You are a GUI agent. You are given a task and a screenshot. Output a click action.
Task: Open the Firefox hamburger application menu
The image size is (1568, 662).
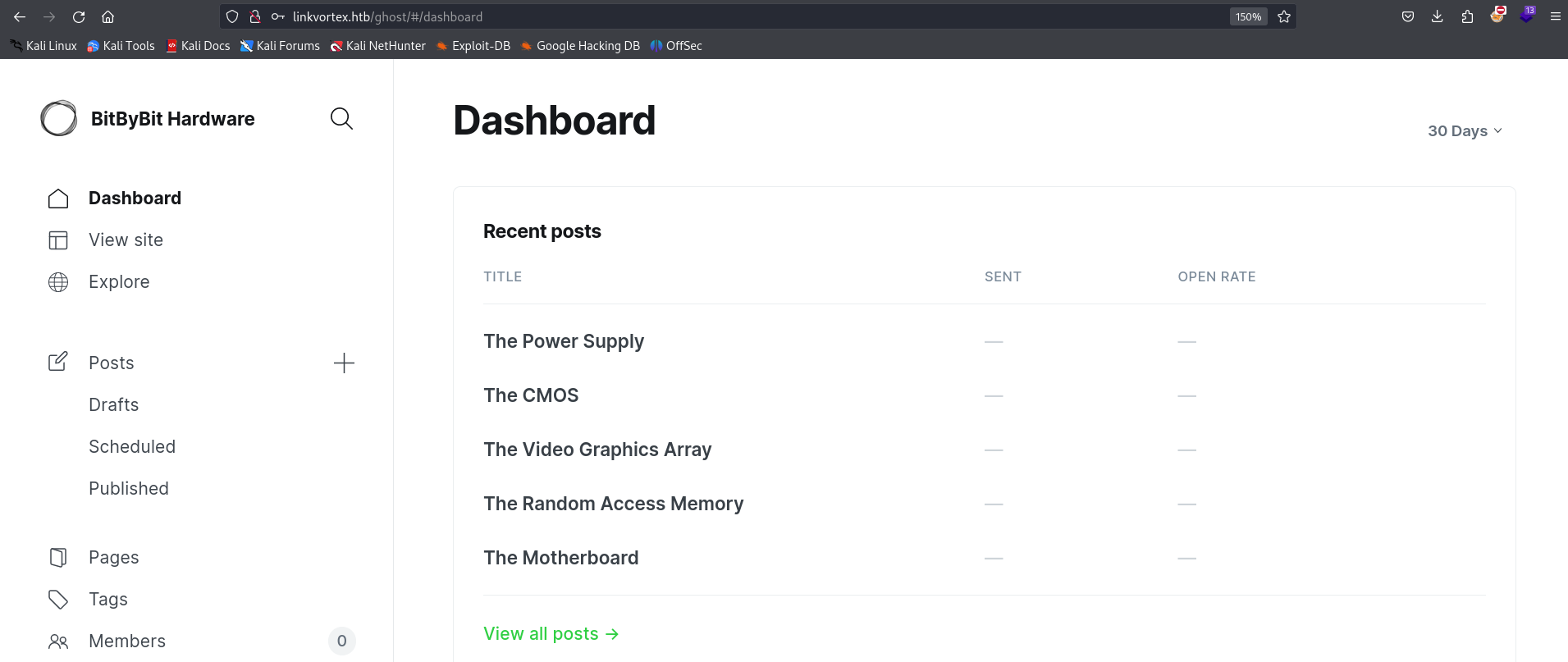[1555, 16]
